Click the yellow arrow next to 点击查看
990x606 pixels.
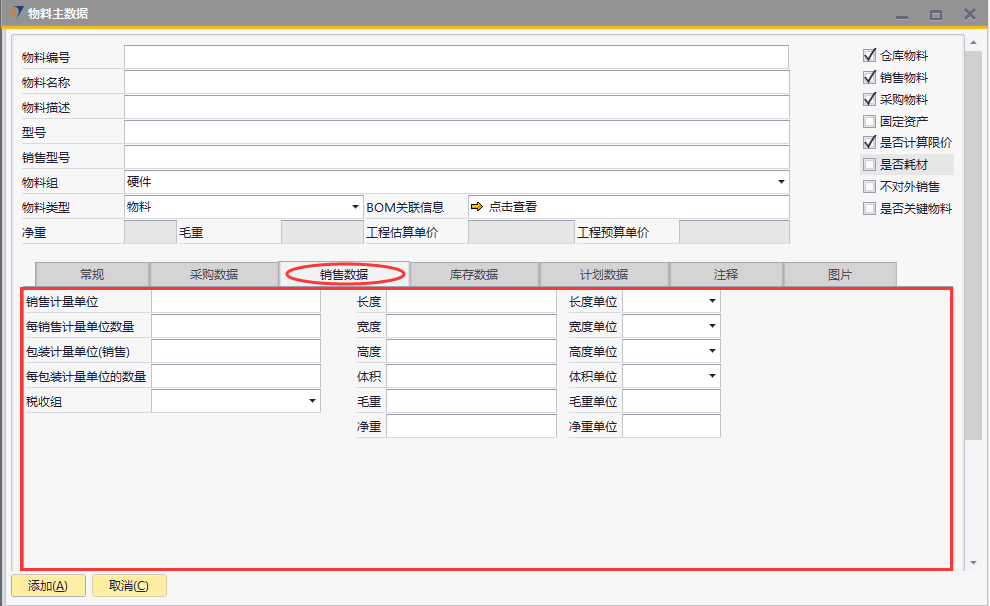477,207
